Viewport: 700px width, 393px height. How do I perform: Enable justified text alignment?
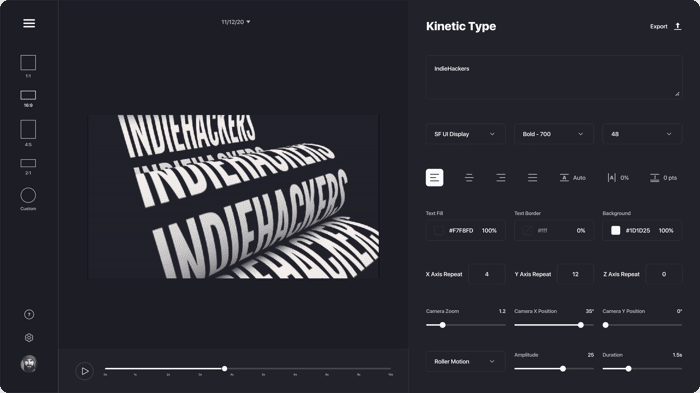(x=533, y=178)
